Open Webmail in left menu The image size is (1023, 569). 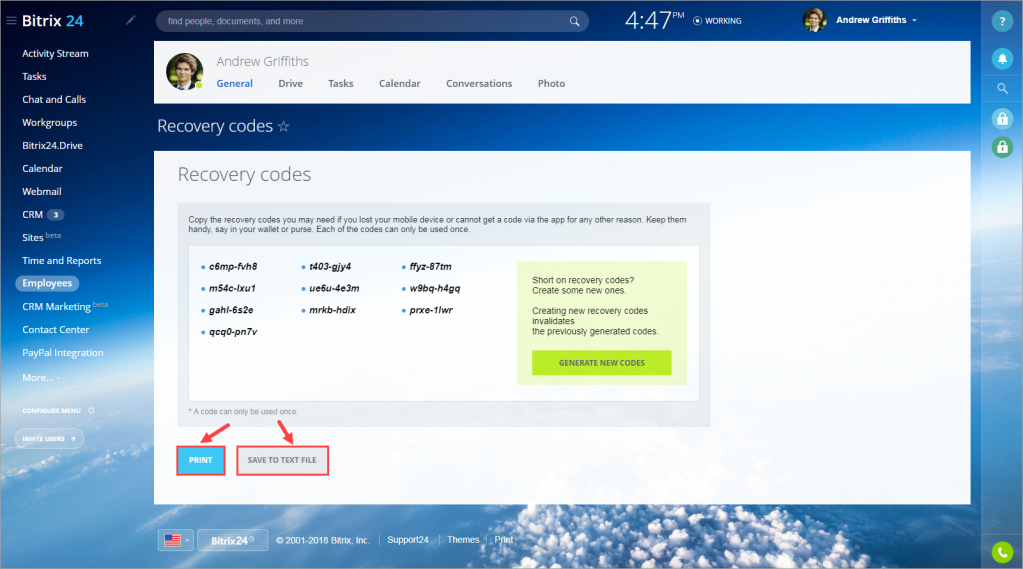(42, 191)
